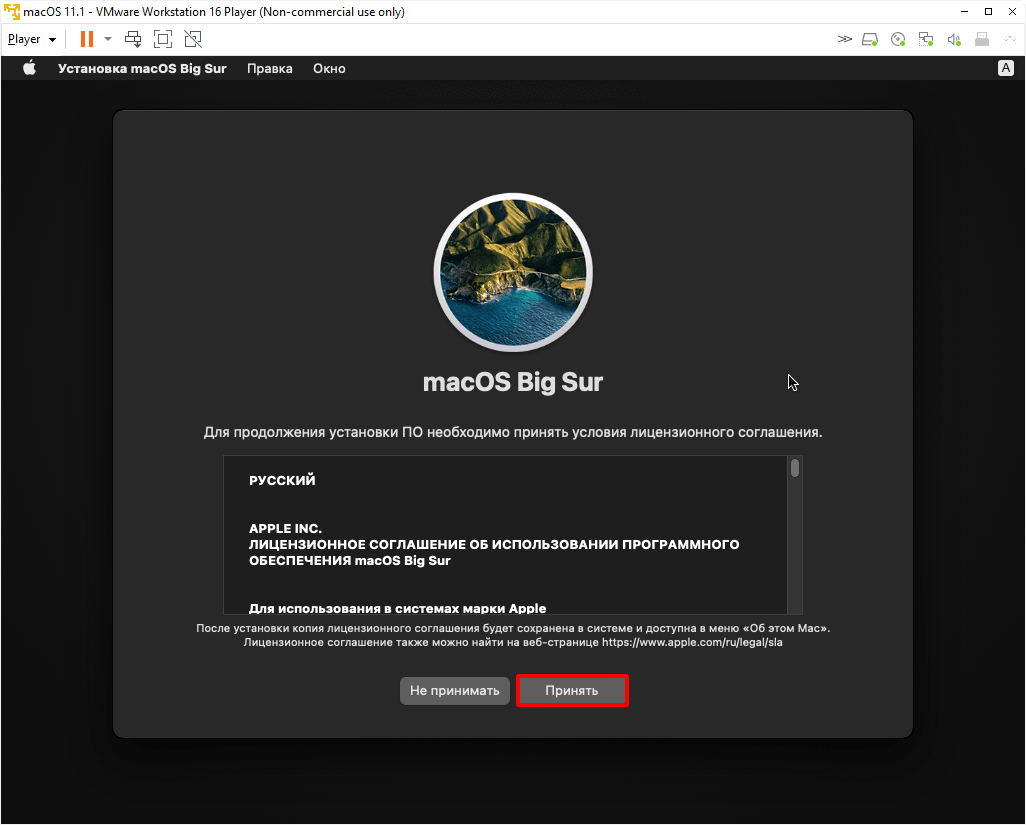This screenshot has width=1026, height=825.
Task: Open the Установка macOS Big Sur menu
Action: [142, 69]
